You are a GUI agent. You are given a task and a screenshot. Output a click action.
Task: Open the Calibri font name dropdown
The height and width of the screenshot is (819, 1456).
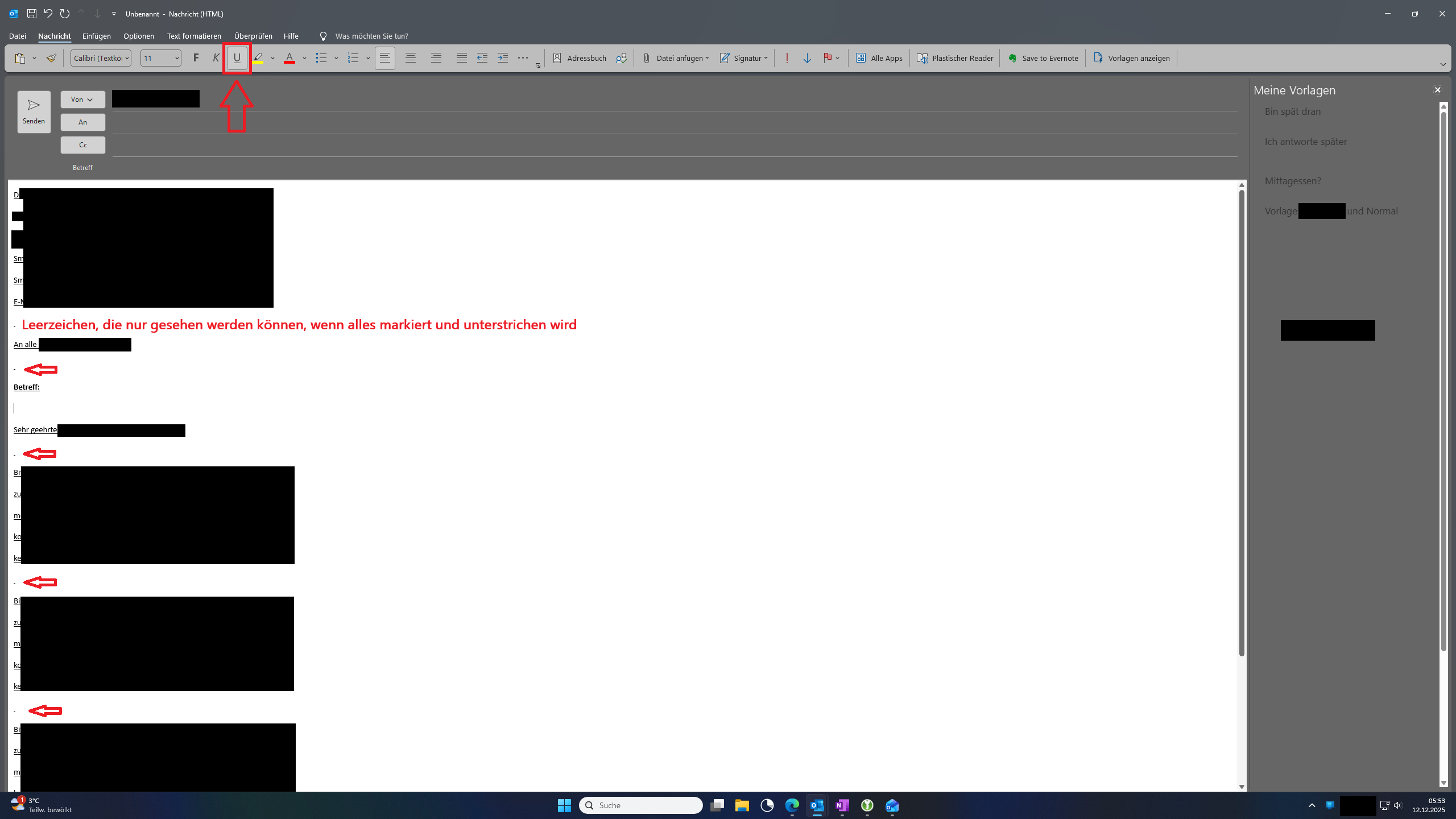128,58
